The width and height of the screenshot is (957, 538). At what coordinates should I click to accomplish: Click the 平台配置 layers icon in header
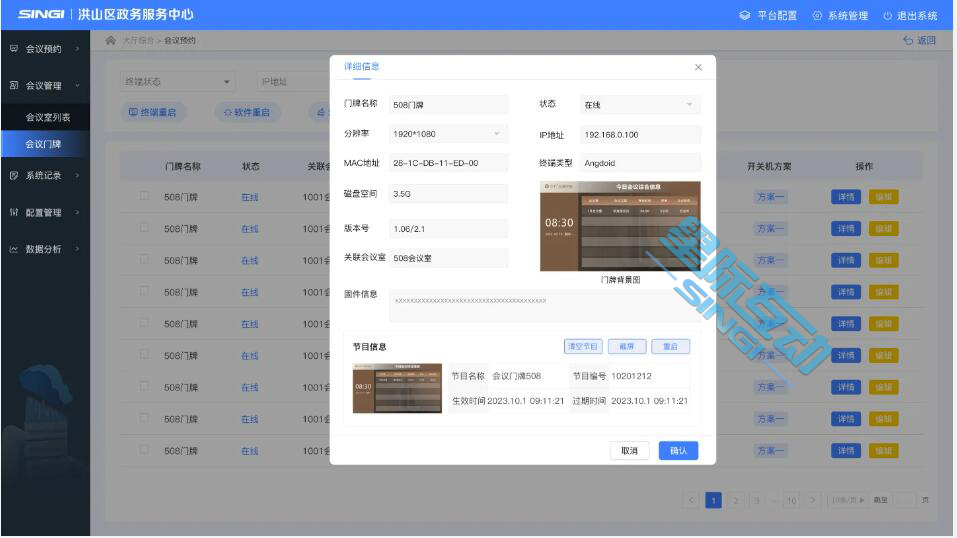[x=745, y=16]
